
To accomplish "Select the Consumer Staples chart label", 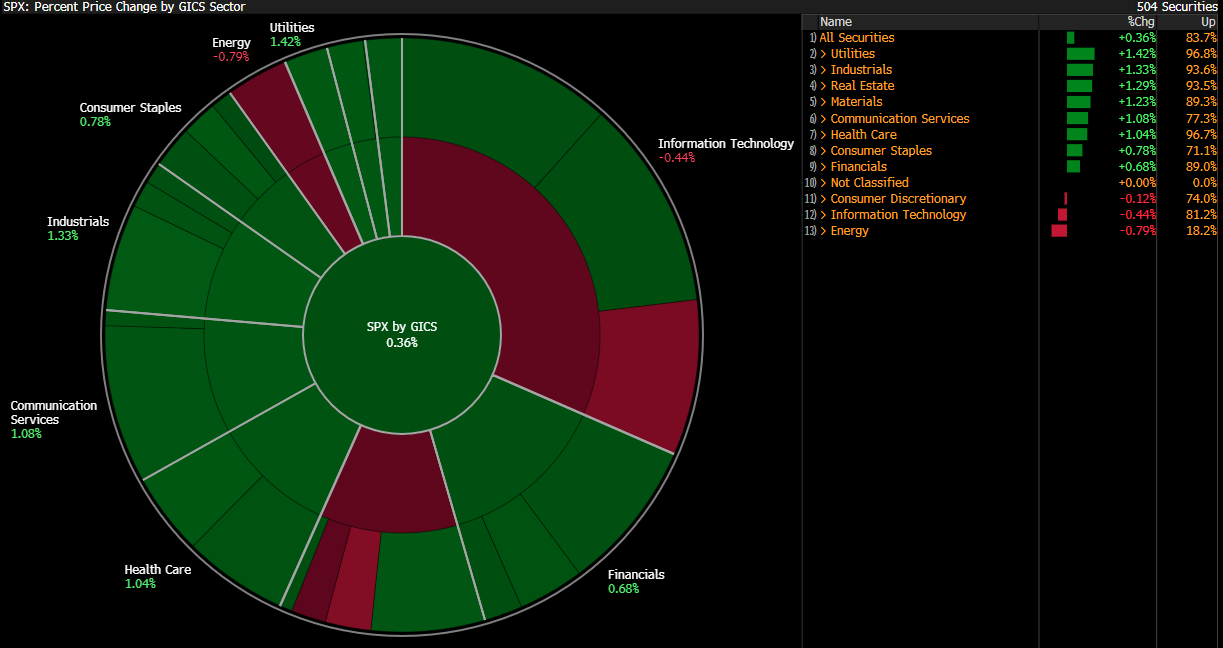I will 130,108.
